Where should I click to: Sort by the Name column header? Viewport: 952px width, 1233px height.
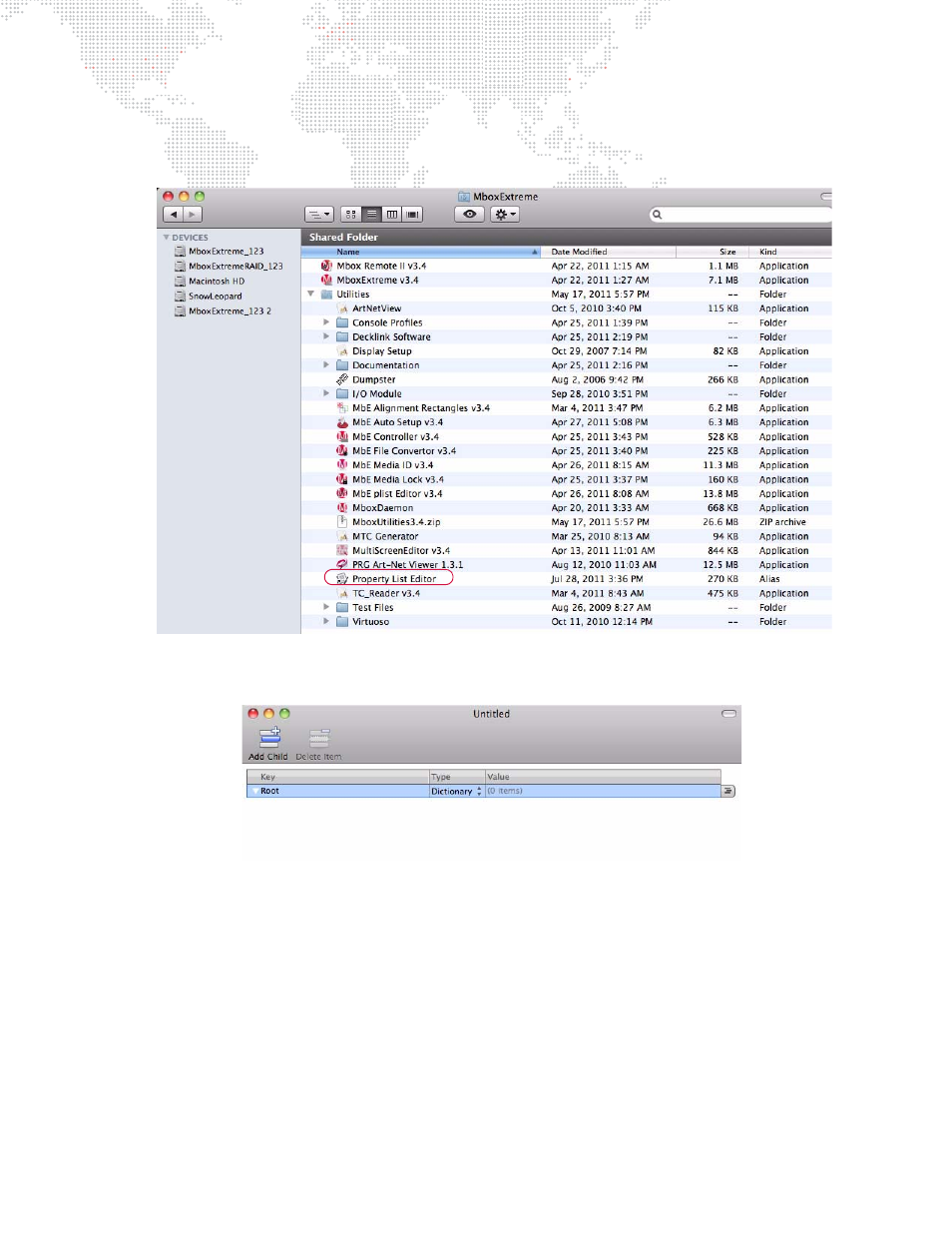(x=420, y=252)
